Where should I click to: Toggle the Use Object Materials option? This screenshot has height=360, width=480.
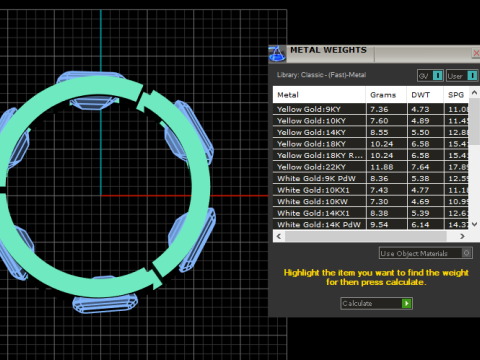[426, 253]
